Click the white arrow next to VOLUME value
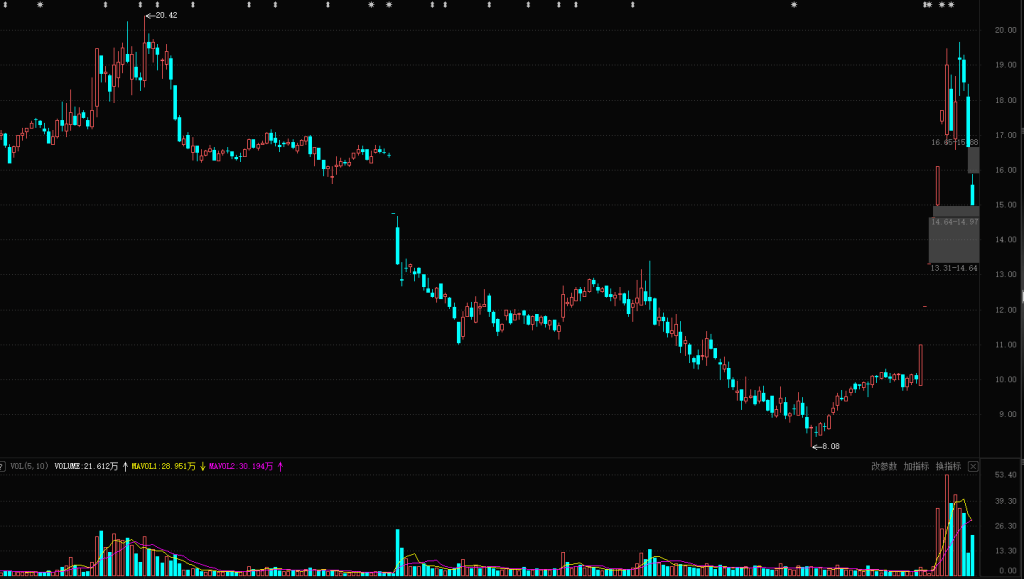 point(125,466)
